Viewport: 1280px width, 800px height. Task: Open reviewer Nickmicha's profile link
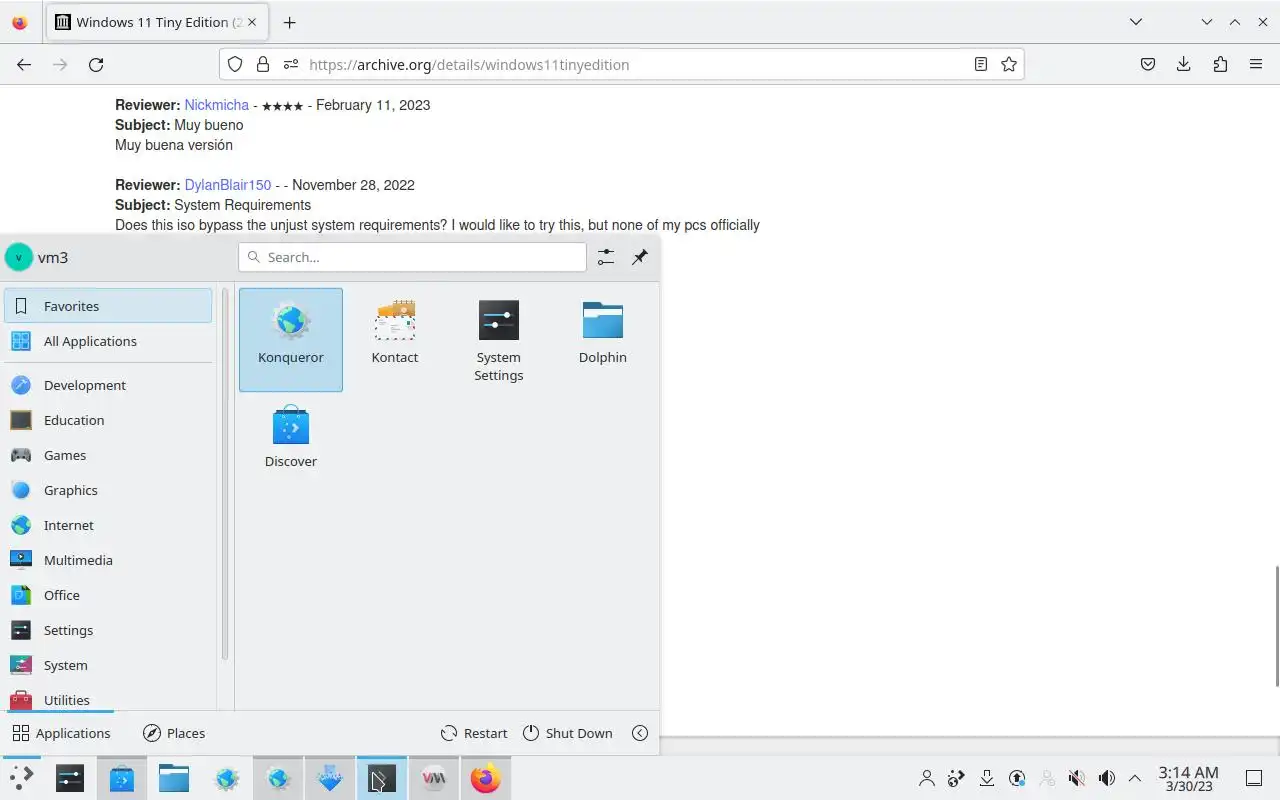[217, 105]
